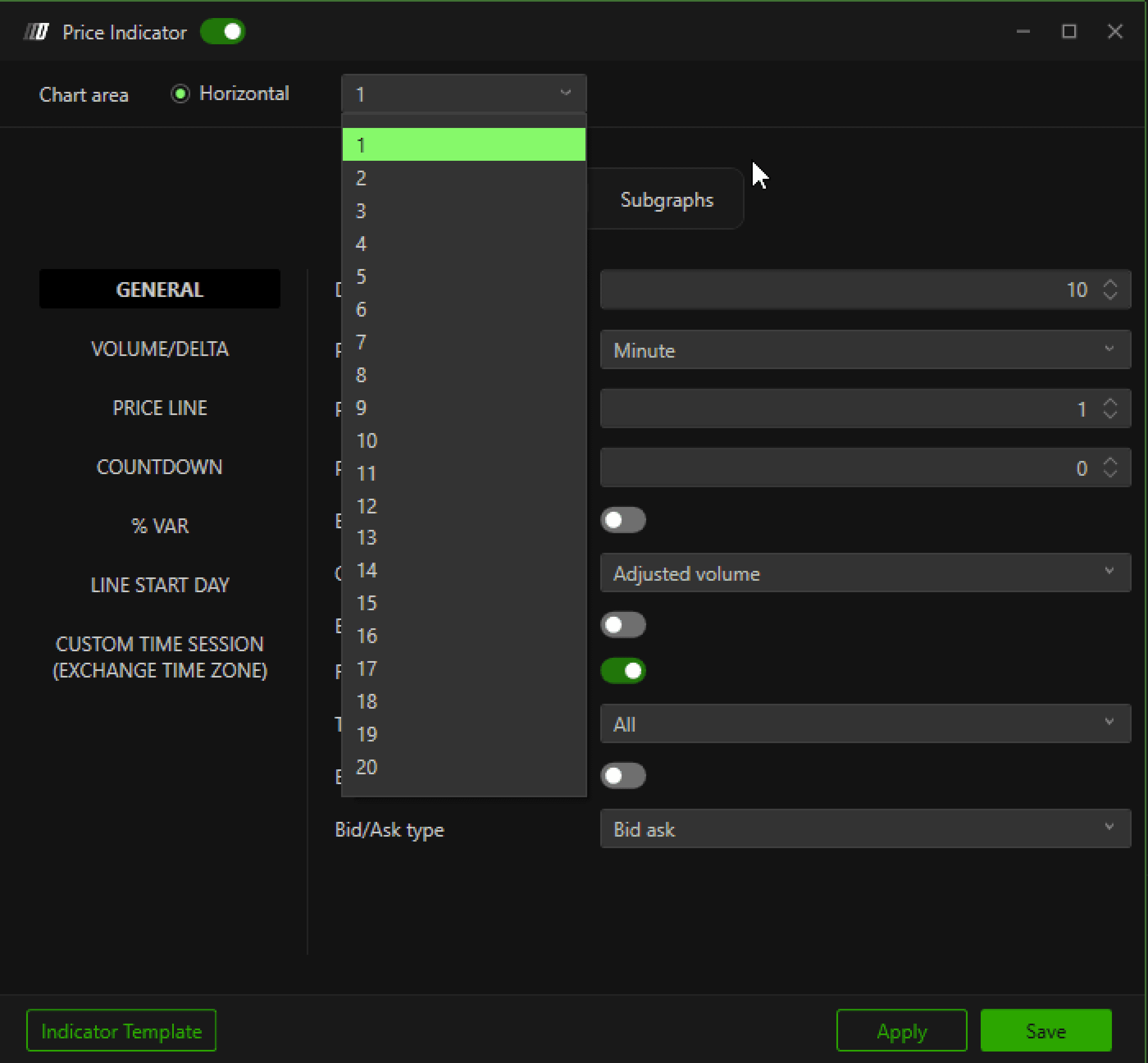Turn off the enabled green toggle switch
Viewport: 1148px width, 1063px height.
[623, 671]
